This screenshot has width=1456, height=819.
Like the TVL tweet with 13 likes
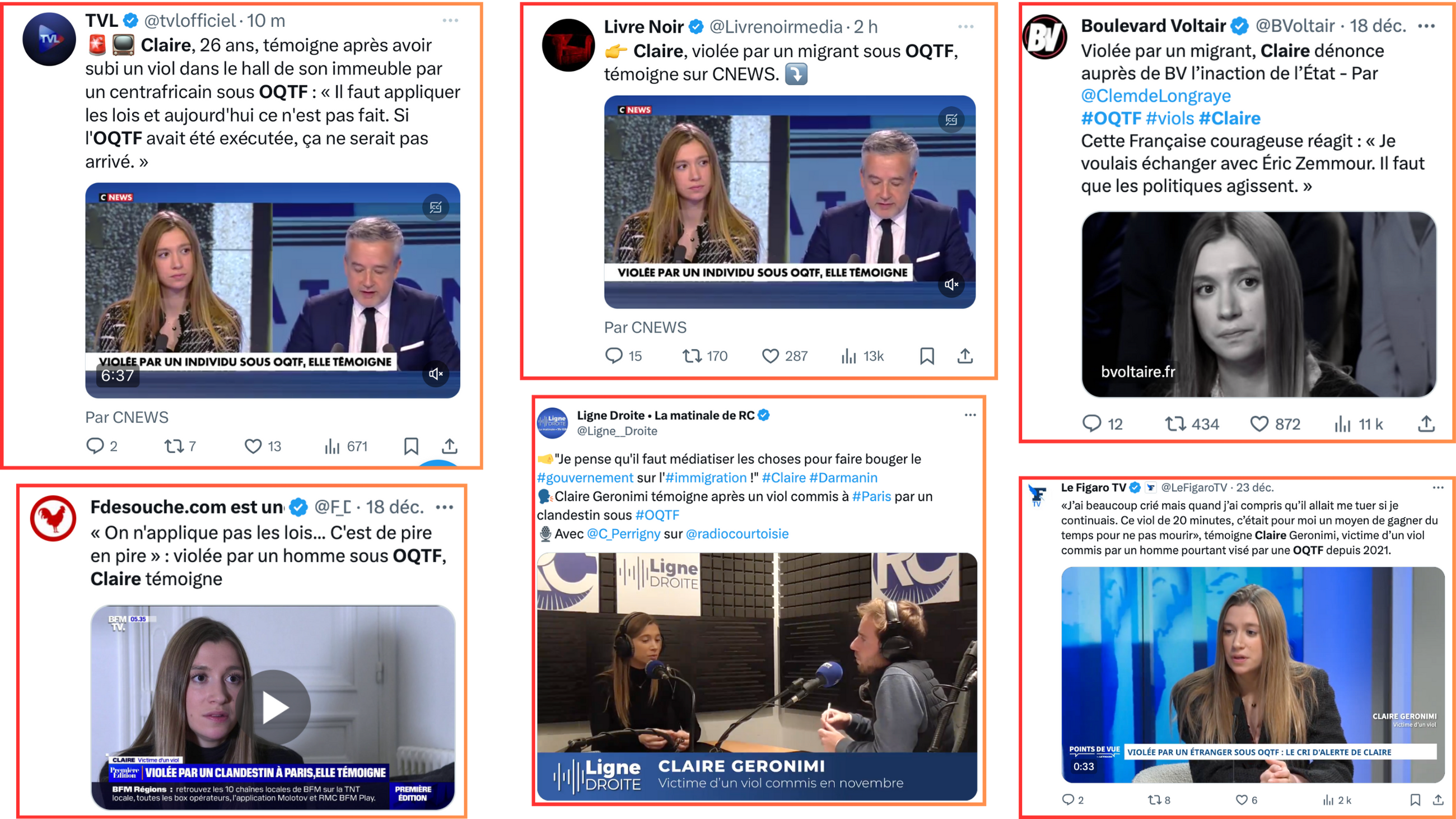pyautogui.click(x=253, y=446)
